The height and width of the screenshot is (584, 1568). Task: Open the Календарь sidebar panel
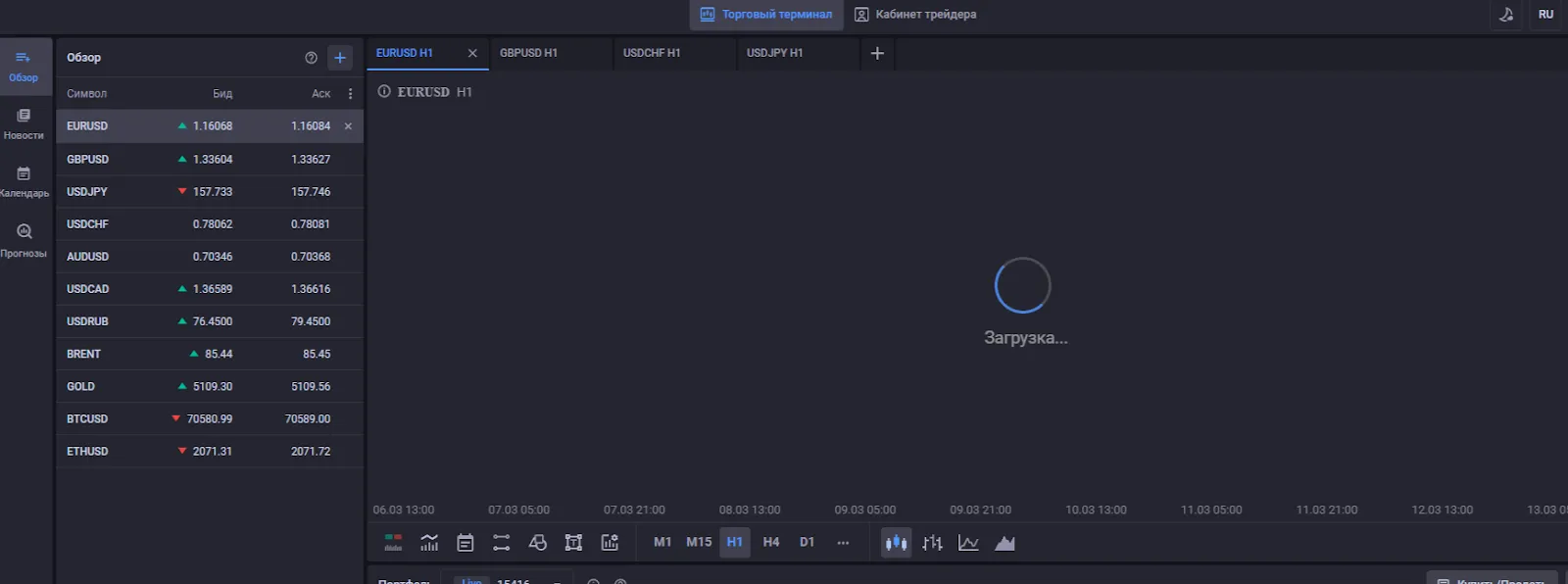tap(24, 182)
